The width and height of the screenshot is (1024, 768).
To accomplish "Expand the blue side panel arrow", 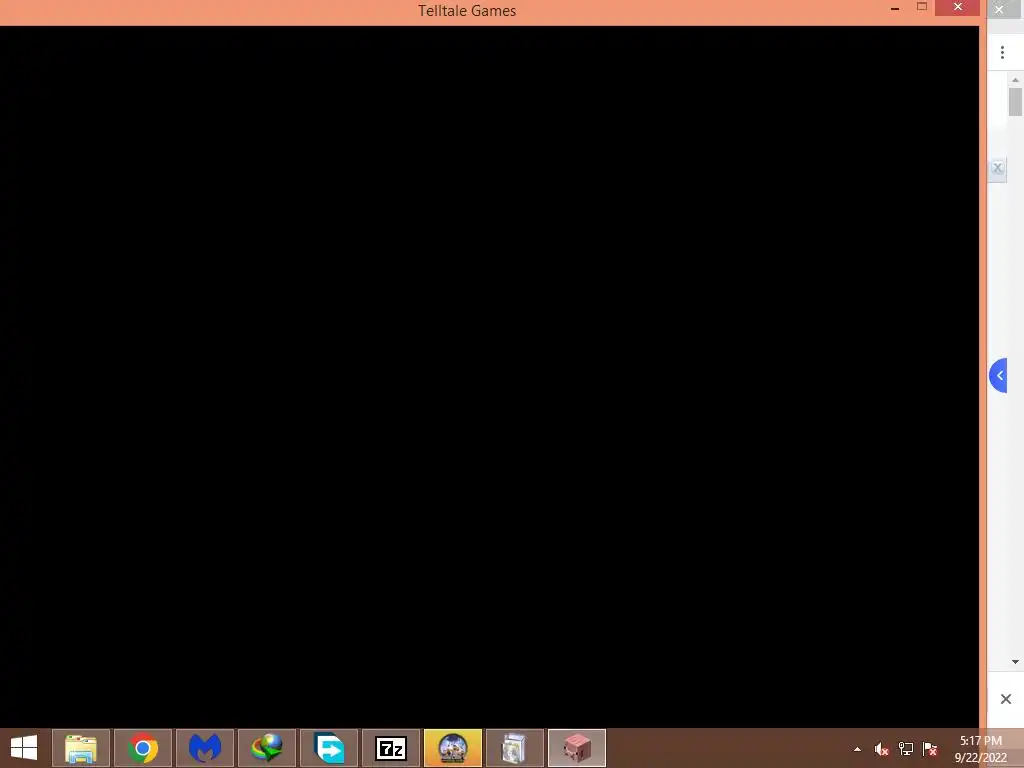I will pyautogui.click(x=999, y=376).
